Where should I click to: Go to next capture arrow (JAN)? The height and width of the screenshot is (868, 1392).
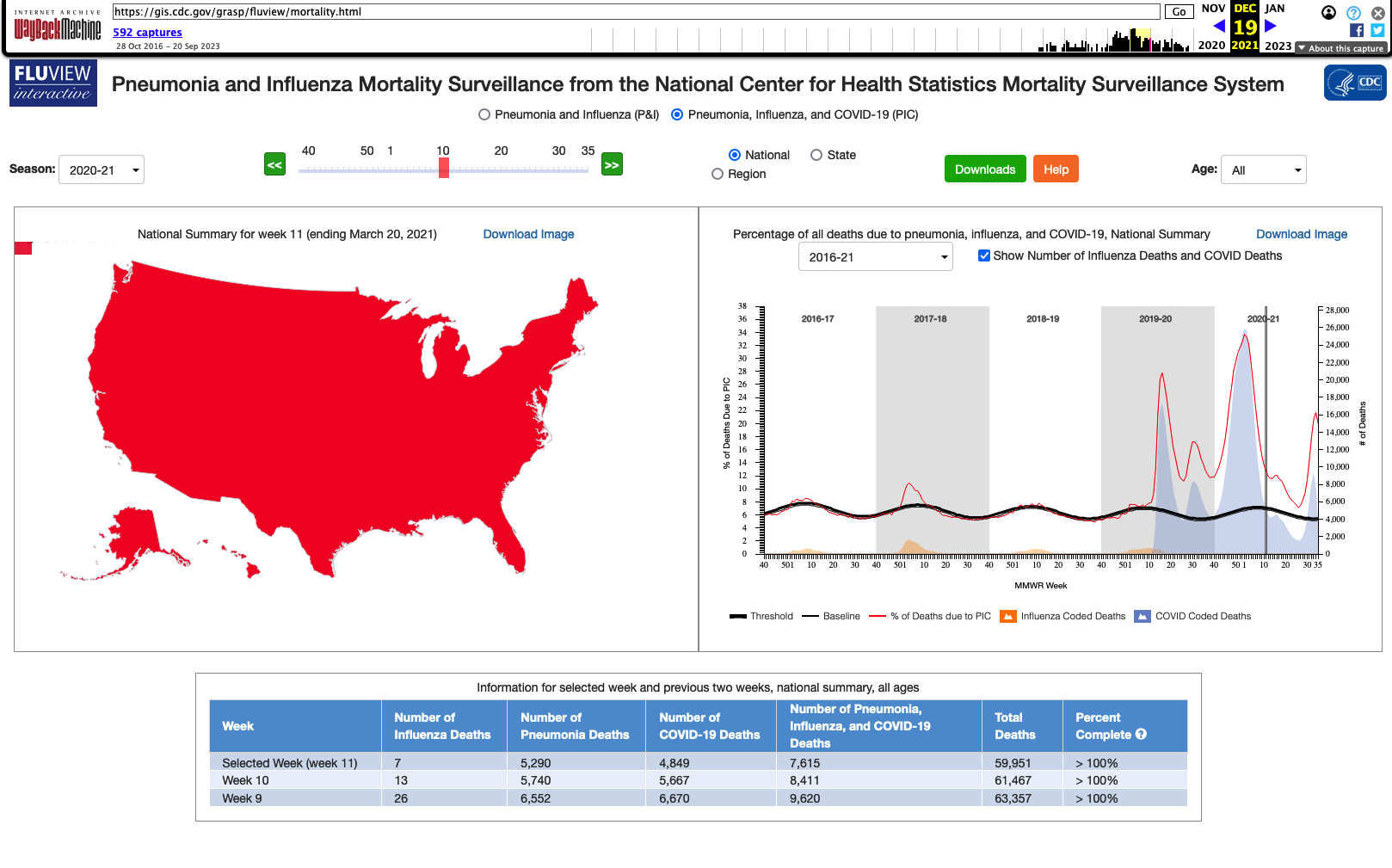(1271, 26)
